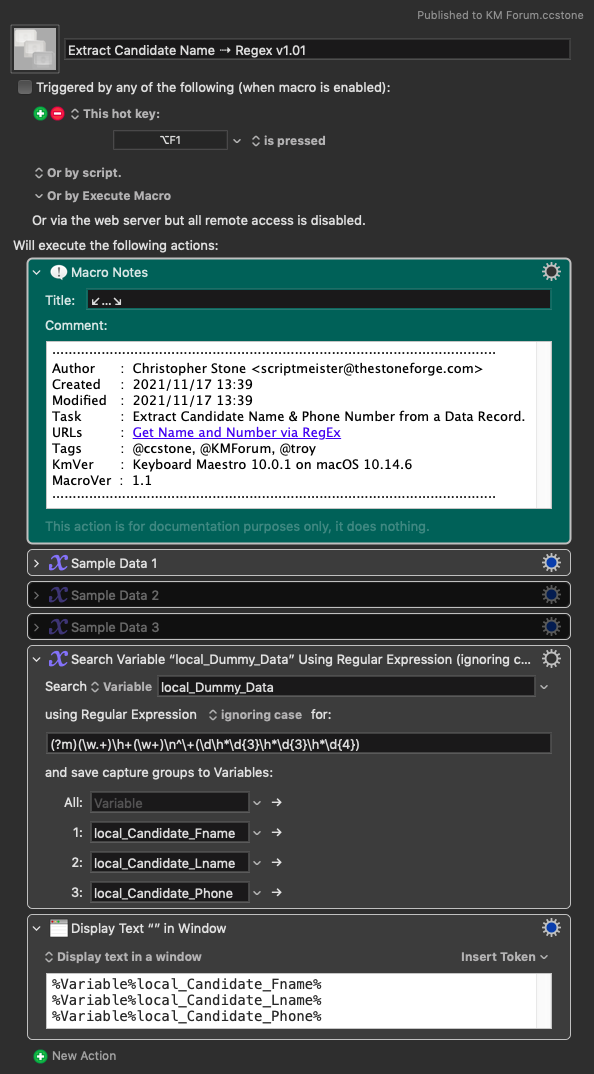
Task: Click the Sample Data 2 variable icon
Action: pyautogui.click(x=58, y=595)
